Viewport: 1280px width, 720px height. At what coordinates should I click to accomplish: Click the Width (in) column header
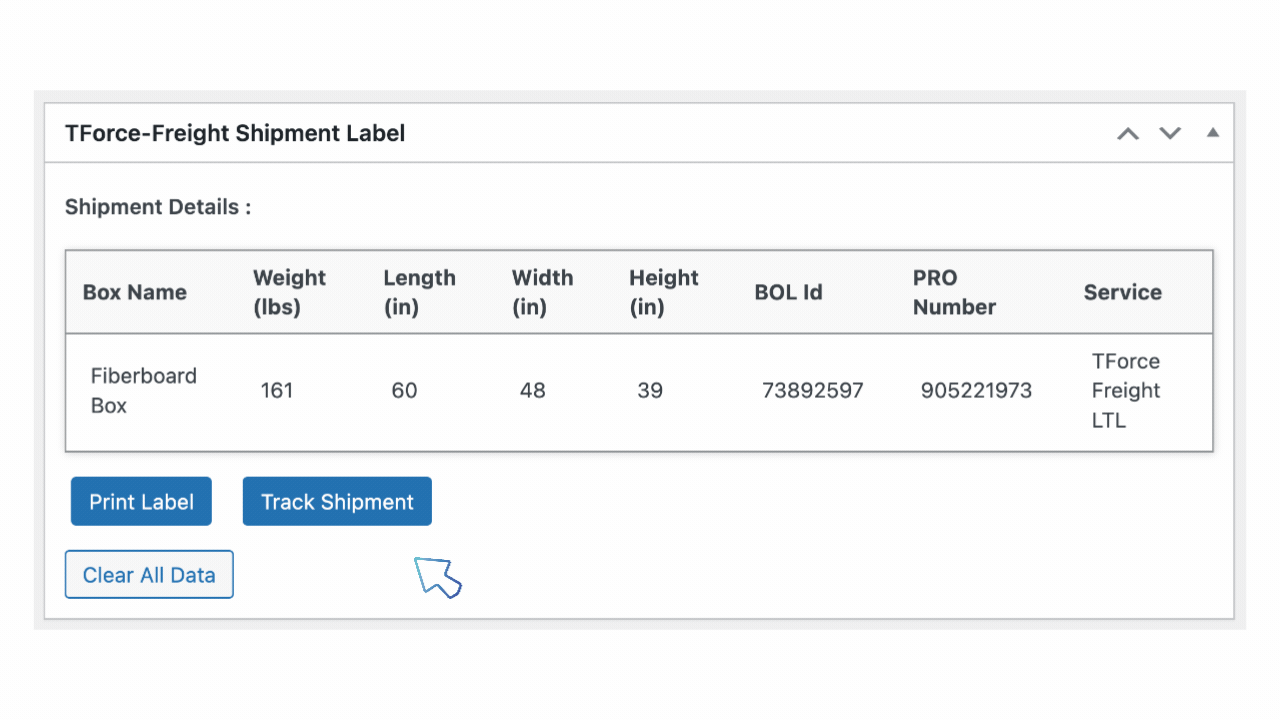542,292
